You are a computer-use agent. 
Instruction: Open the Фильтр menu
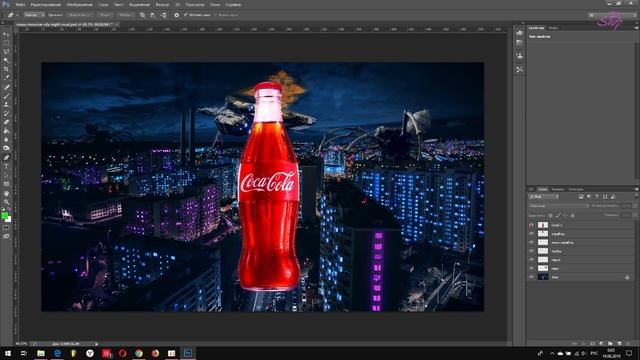click(162, 4)
